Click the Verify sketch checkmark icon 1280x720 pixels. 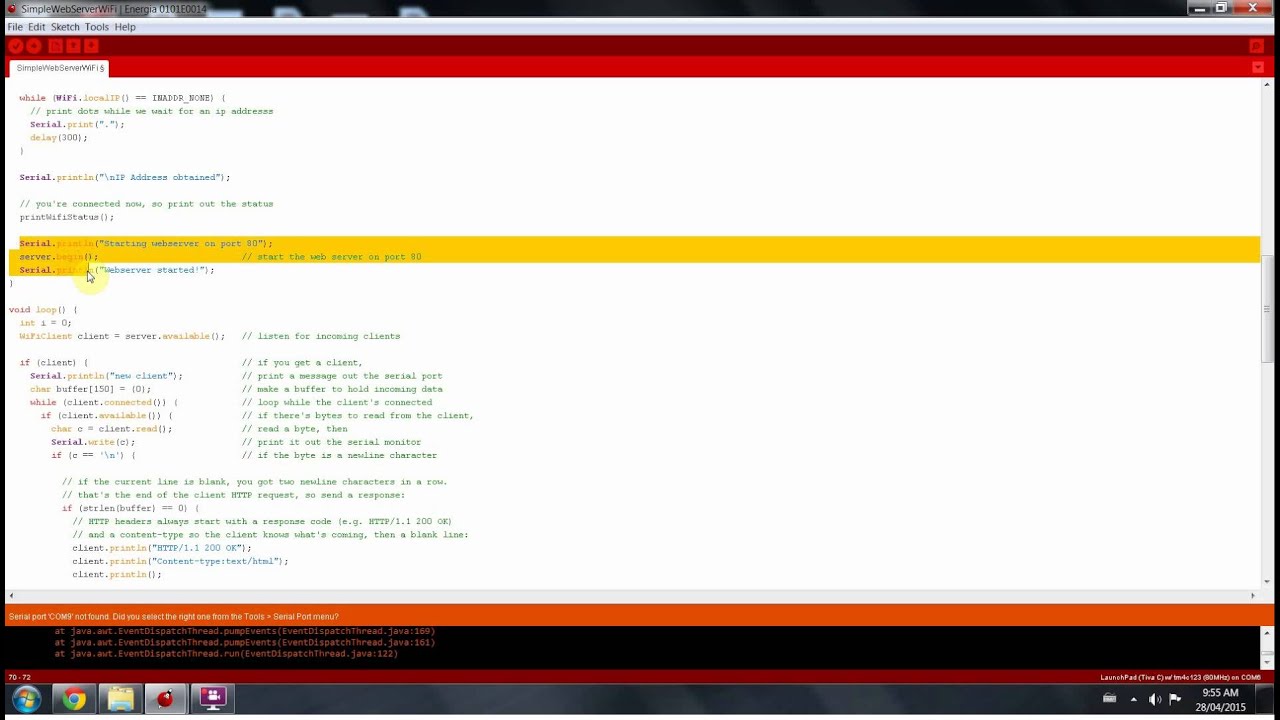(15, 46)
